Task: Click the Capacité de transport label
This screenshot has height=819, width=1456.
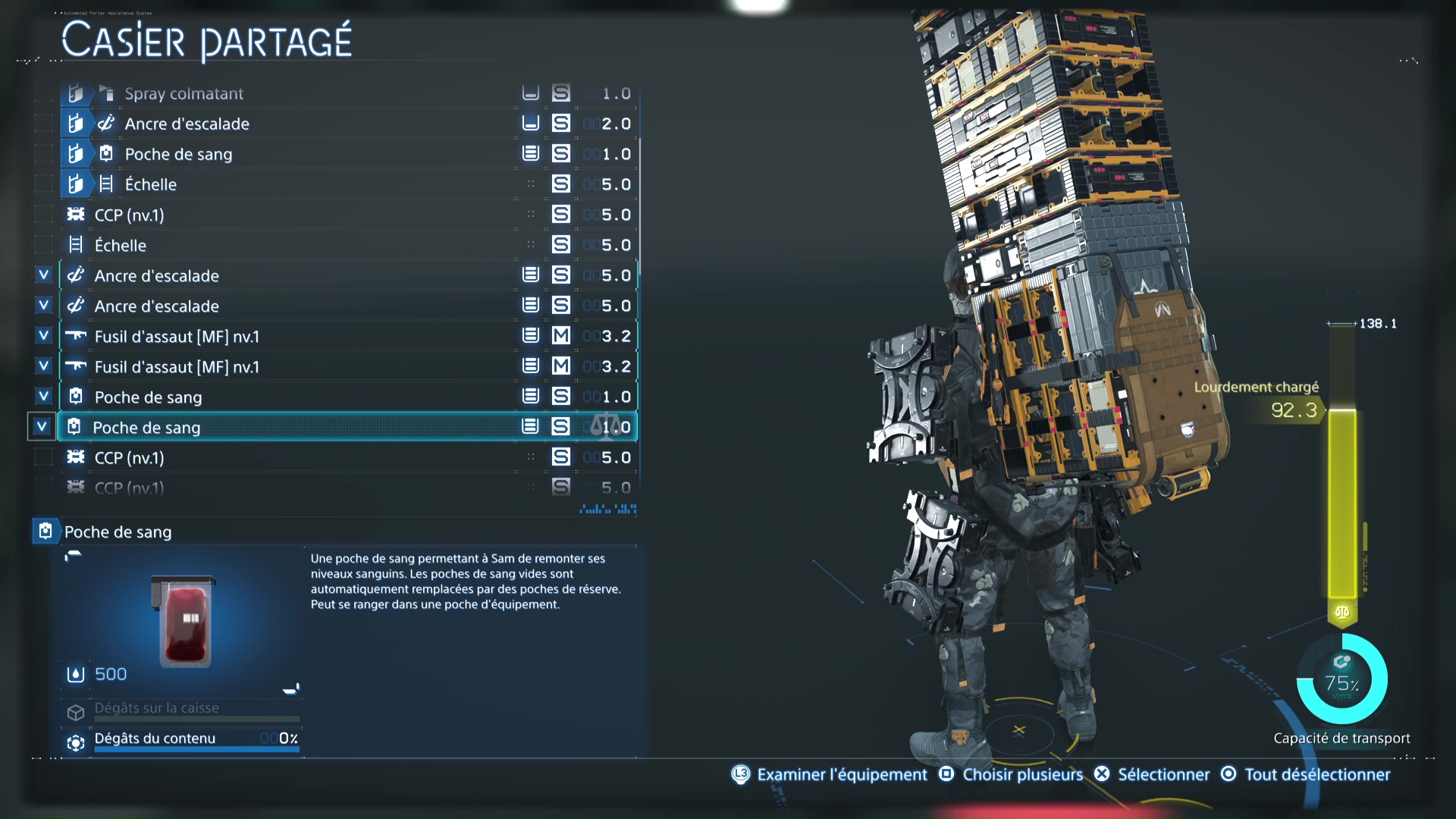Action: tap(1341, 739)
